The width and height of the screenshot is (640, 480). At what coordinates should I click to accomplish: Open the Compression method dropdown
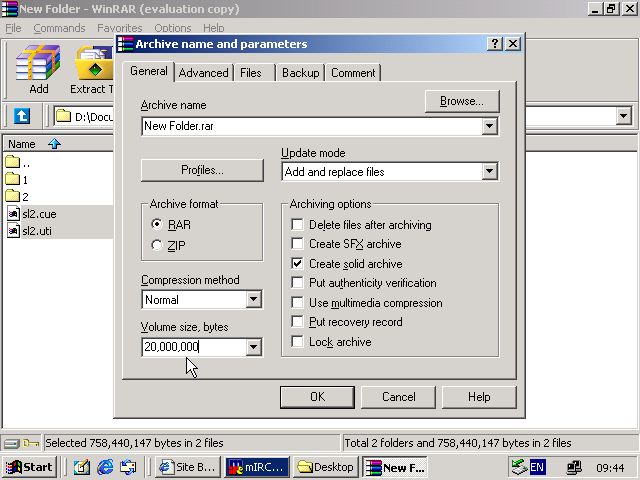(x=253, y=300)
